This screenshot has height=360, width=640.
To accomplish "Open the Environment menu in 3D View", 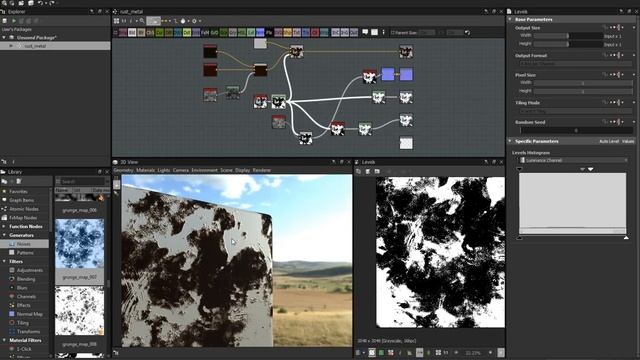I will (x=204, y=170).
